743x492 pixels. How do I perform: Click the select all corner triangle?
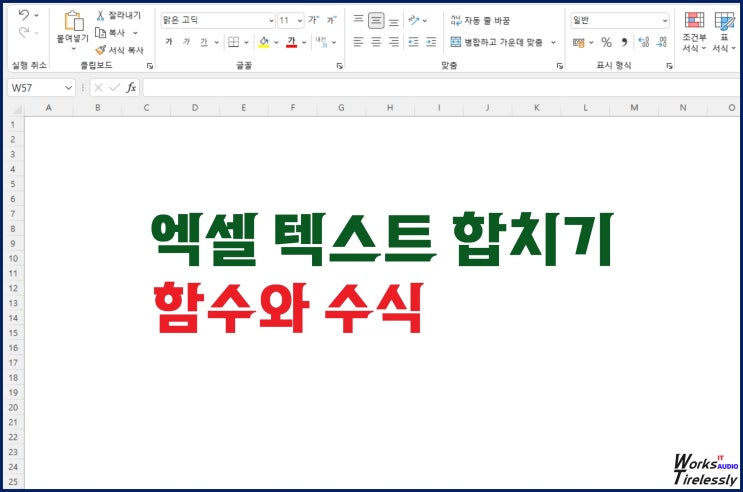[17, 109]
